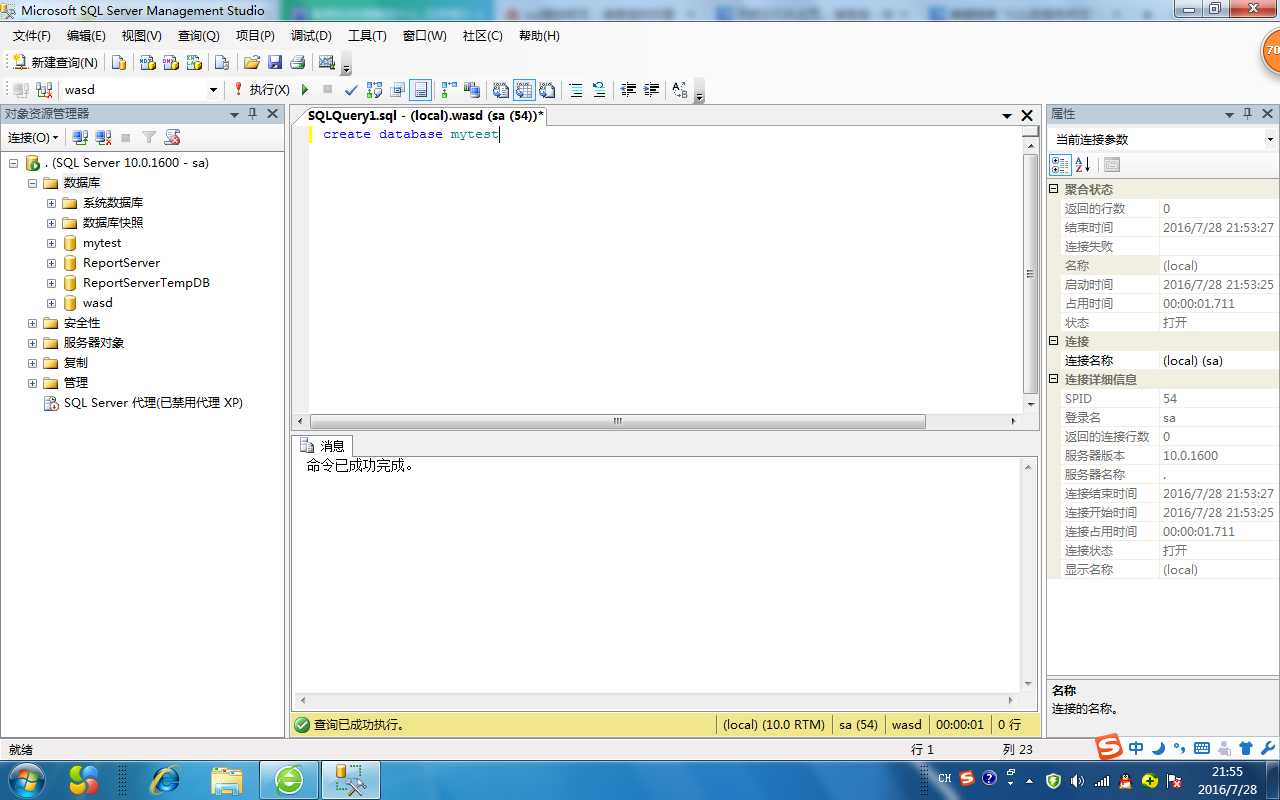This screenshot has height=800, width=1280.
Task: Select ReportServerTempDB in the tree
Action: tap(146, 283)
